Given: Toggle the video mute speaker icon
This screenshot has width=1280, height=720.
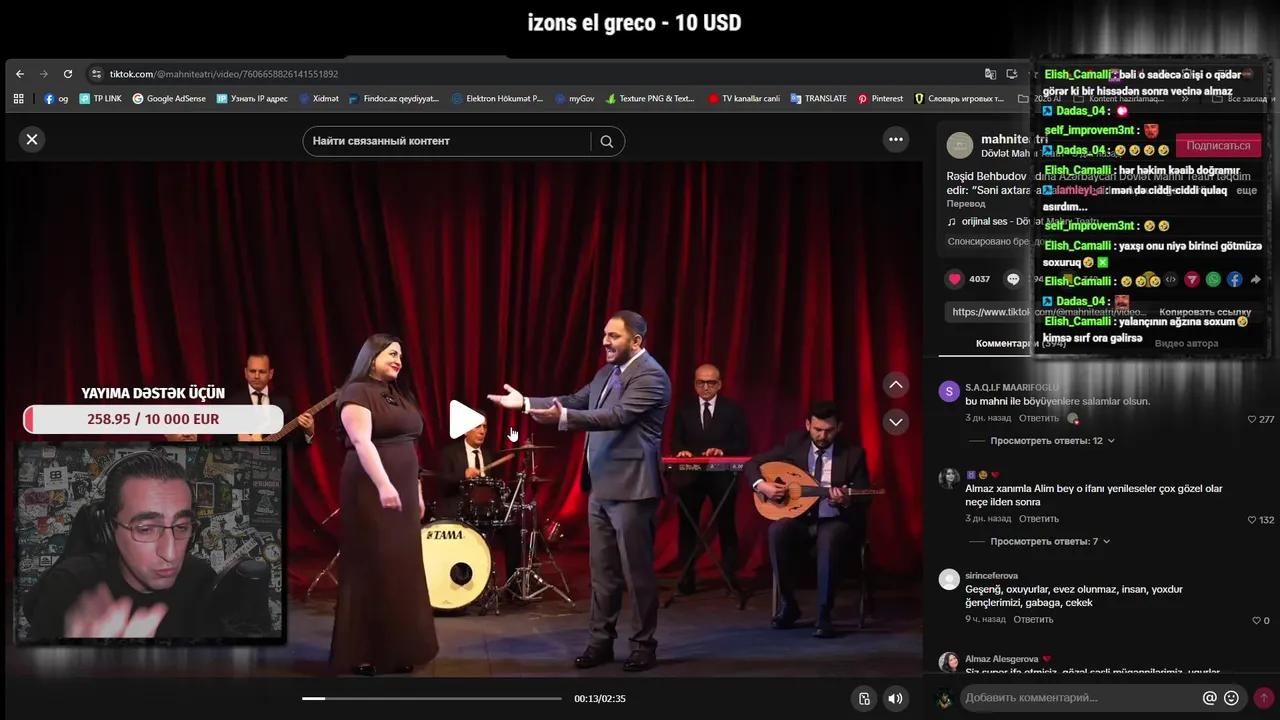Looking at the screenshot, I should click(896, 699).
